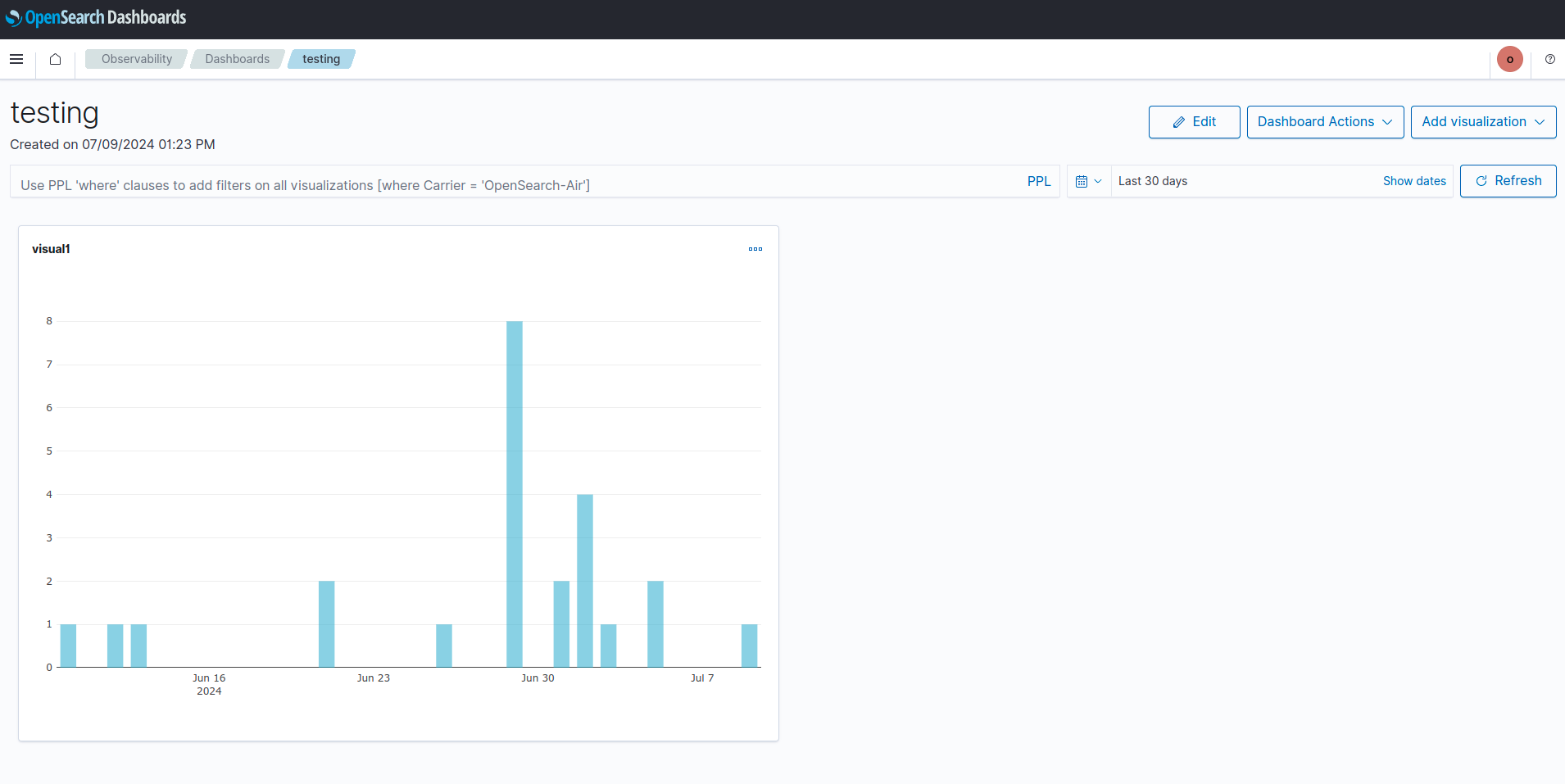Open the calendar quick date menu
The height and width of the screenshot is (784, 1565).
[1089, 181]
